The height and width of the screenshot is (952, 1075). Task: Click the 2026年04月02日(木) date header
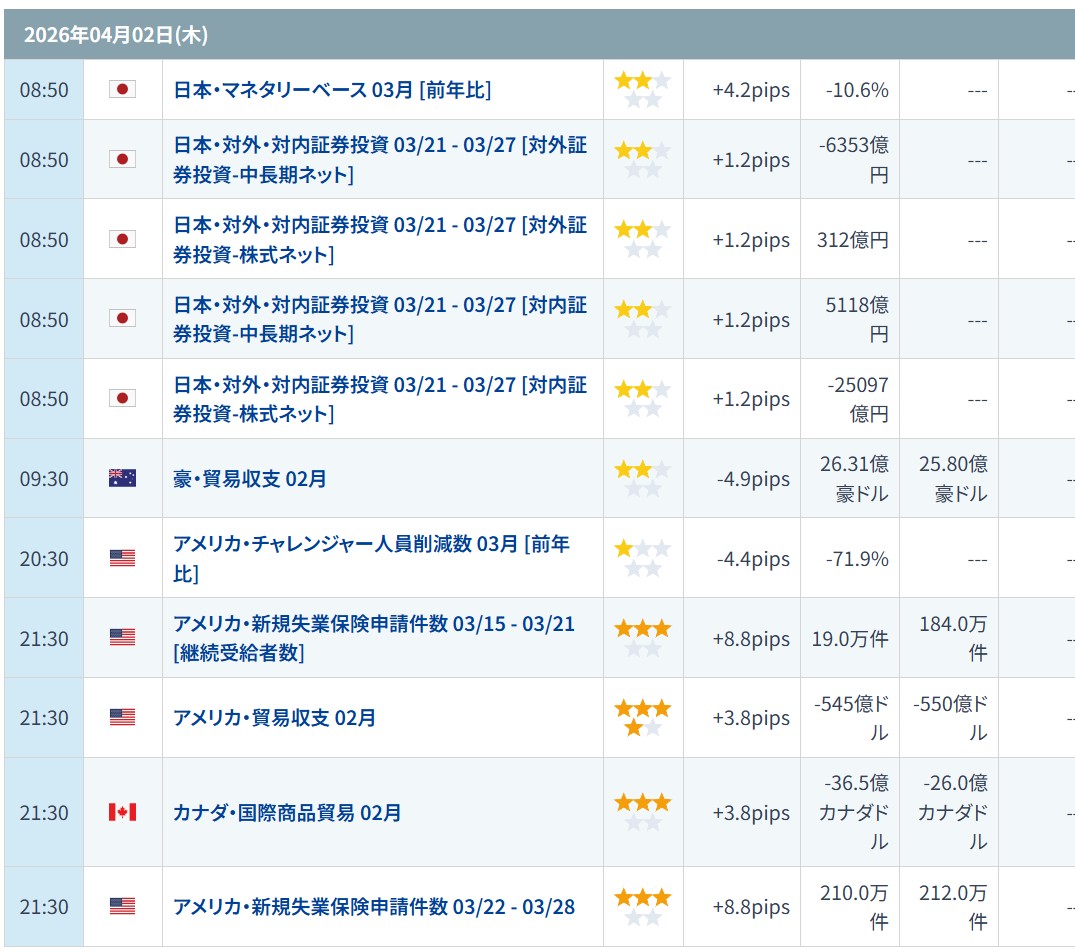point(116,35)
